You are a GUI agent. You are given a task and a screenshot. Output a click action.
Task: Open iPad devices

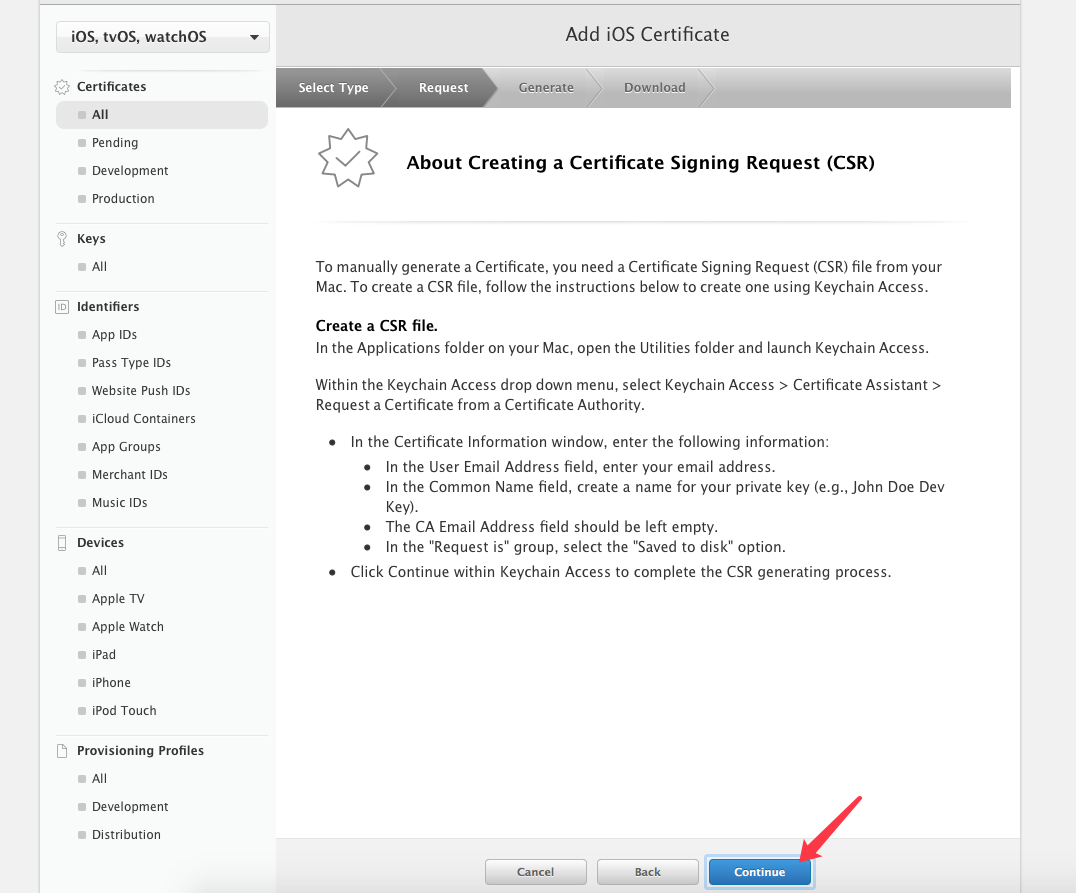pos(104,656)
